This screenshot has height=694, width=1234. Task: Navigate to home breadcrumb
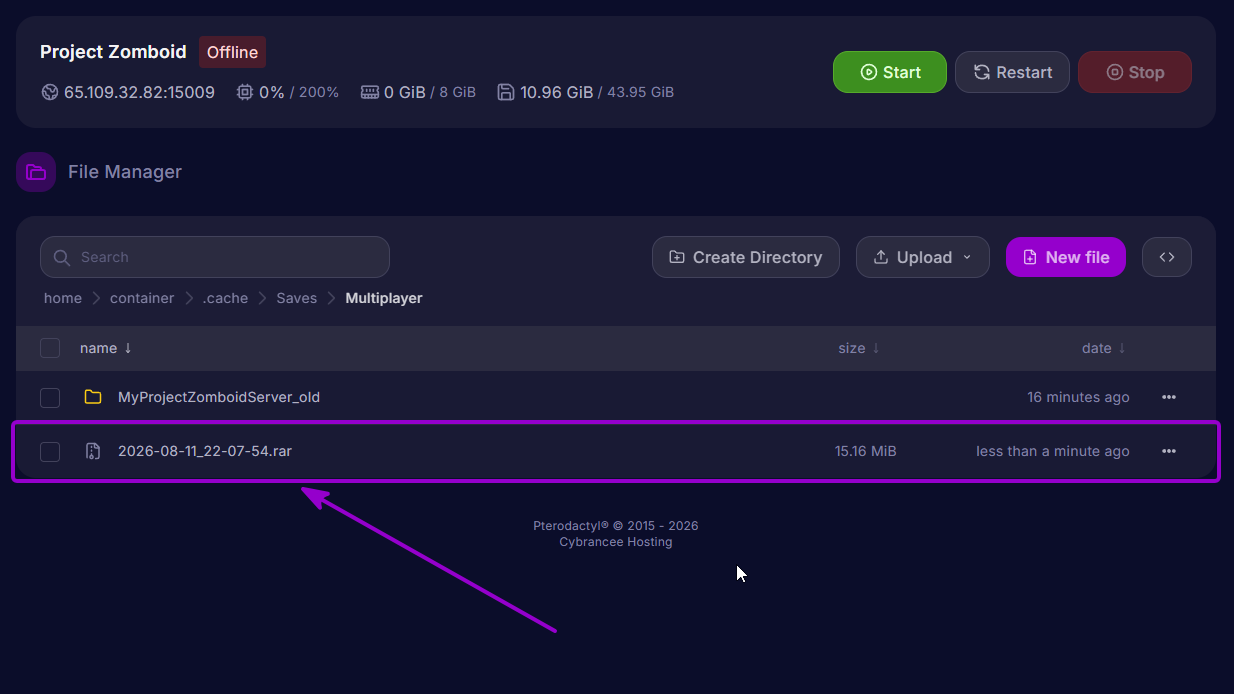(63, 298)
